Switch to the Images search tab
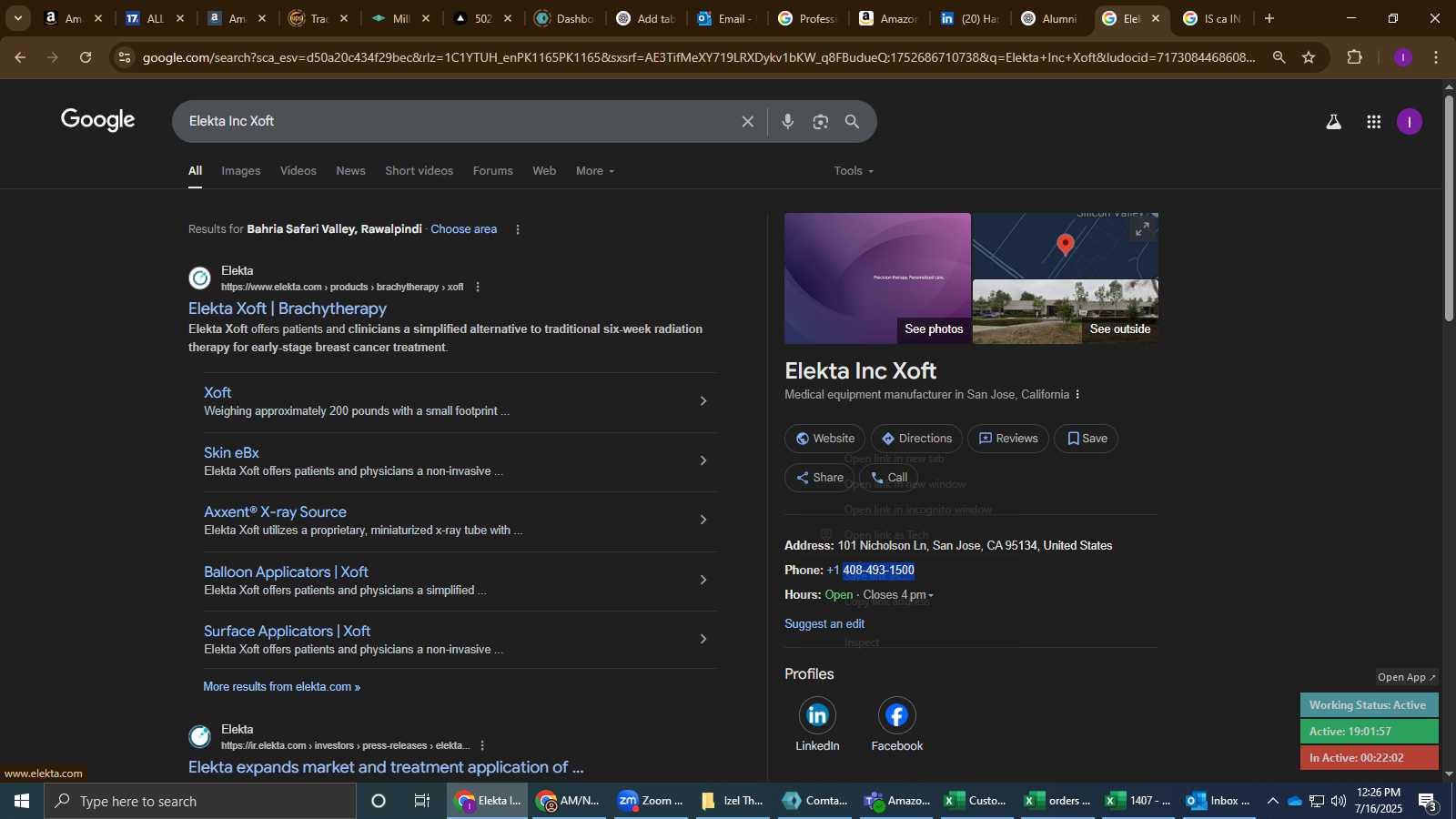Image resolution: width=1456 pixels, height=819 pixels. [241, 171]
